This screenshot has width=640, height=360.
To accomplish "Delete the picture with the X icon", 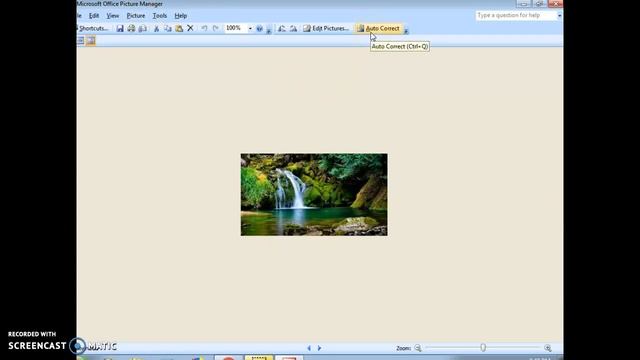I will (190, 29).
